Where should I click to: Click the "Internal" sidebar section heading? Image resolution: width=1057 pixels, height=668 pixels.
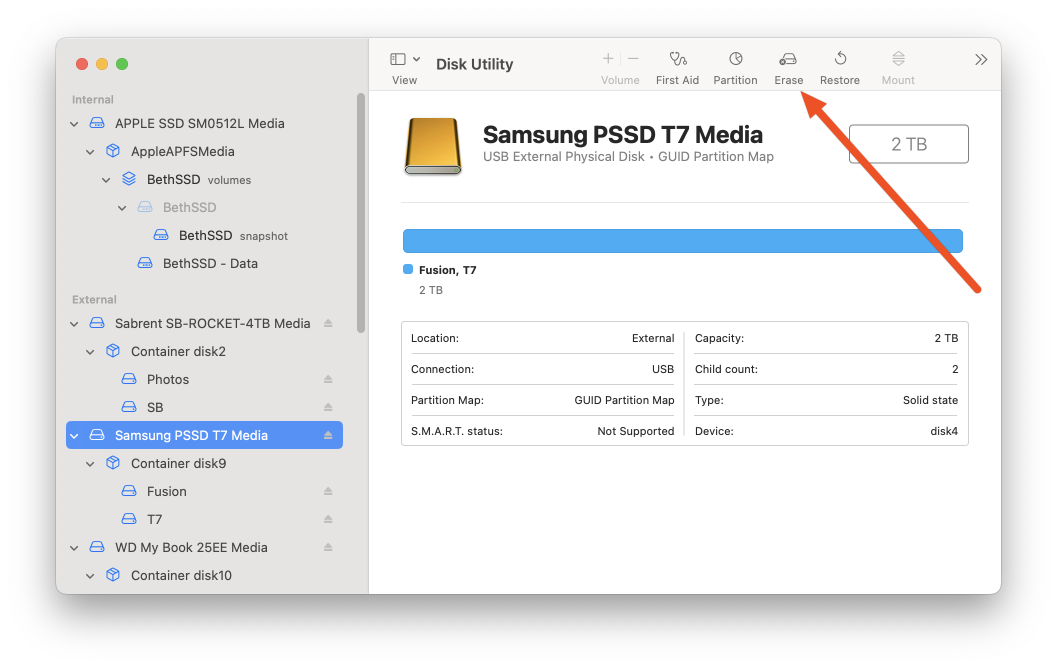93,99
